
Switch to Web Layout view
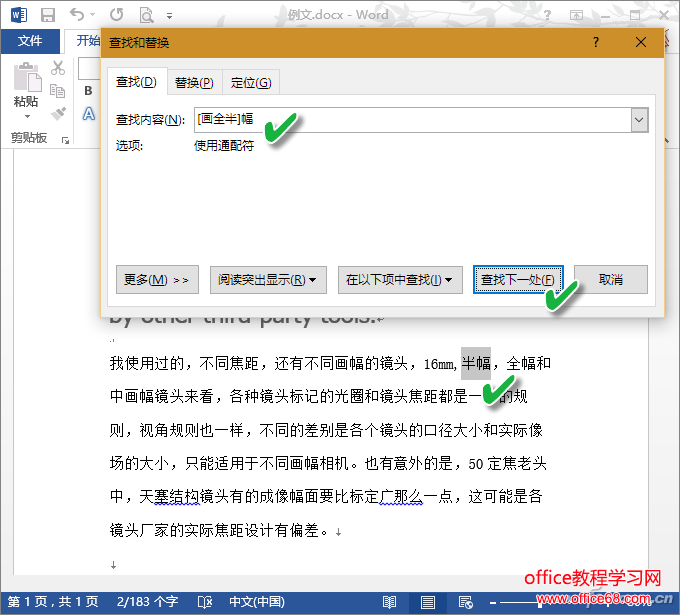pos(465,602)
